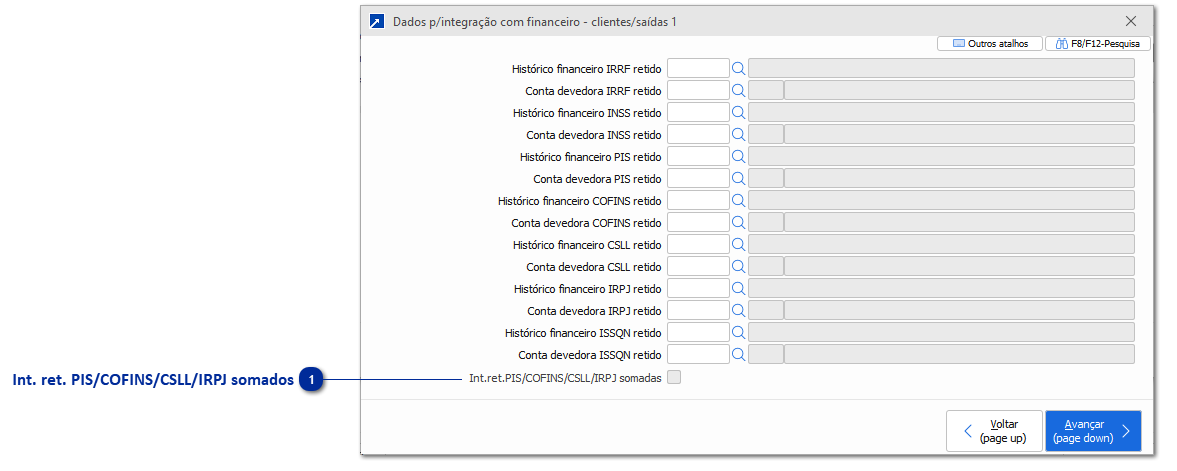Focus Histórico financeiro COFINS retido code field

698,201
